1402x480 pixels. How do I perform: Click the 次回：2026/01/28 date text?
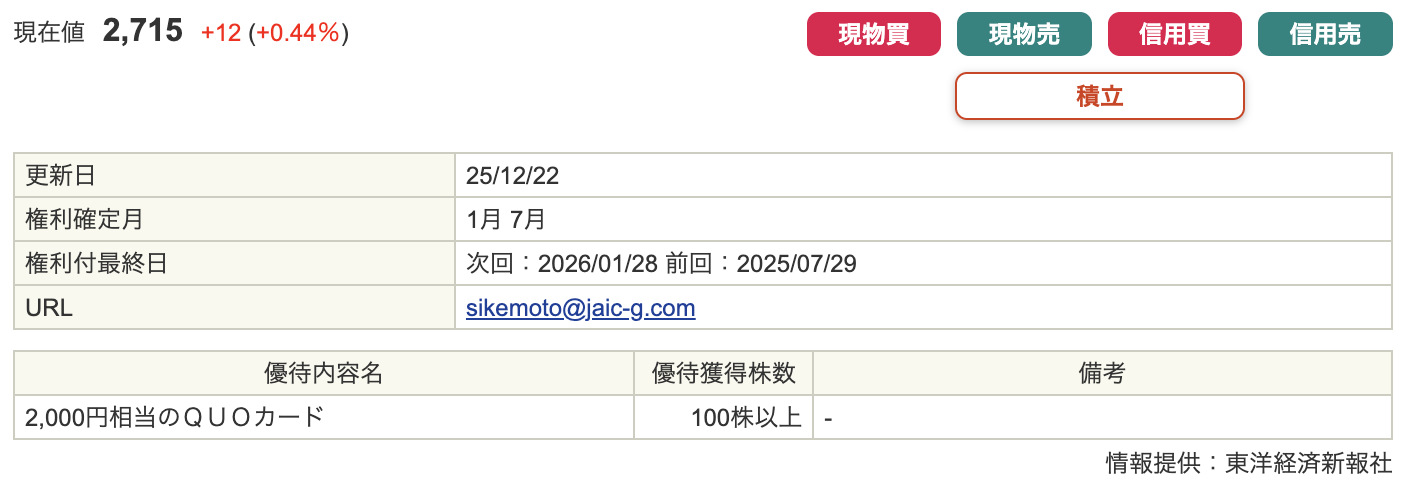click(561, 264)
